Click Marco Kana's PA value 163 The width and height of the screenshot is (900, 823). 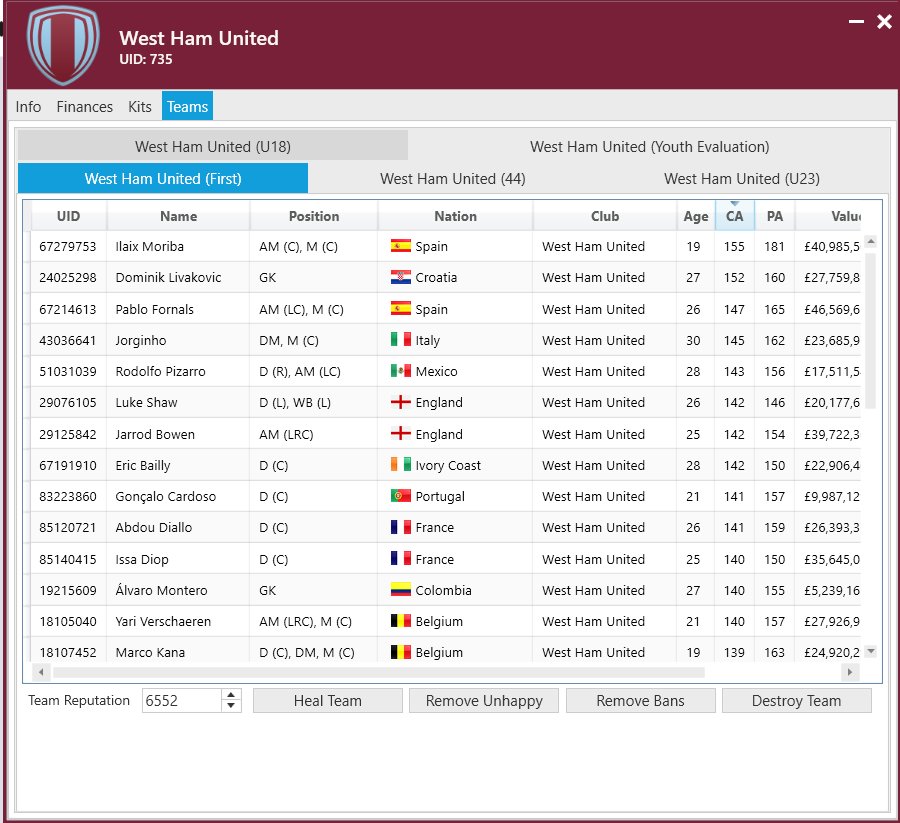tap(774, 652)
